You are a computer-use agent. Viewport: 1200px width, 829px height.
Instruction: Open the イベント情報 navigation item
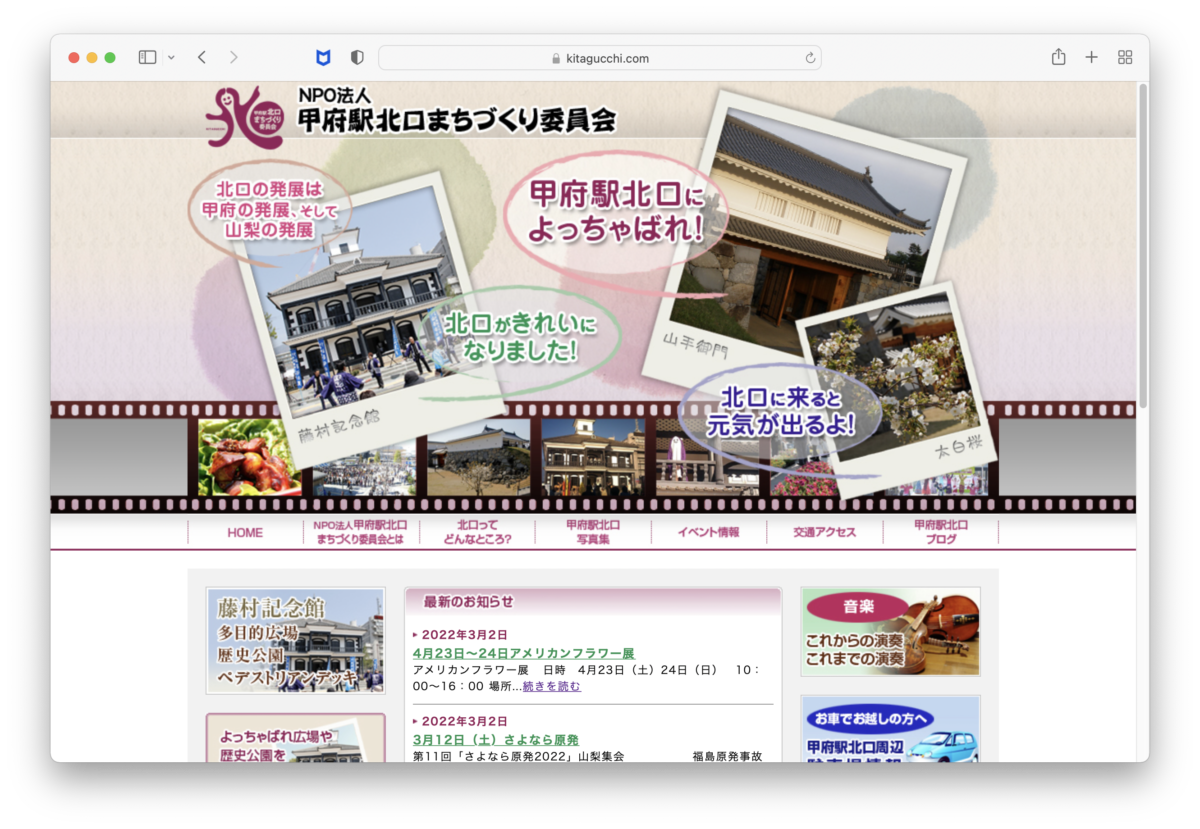coord(708,533)
